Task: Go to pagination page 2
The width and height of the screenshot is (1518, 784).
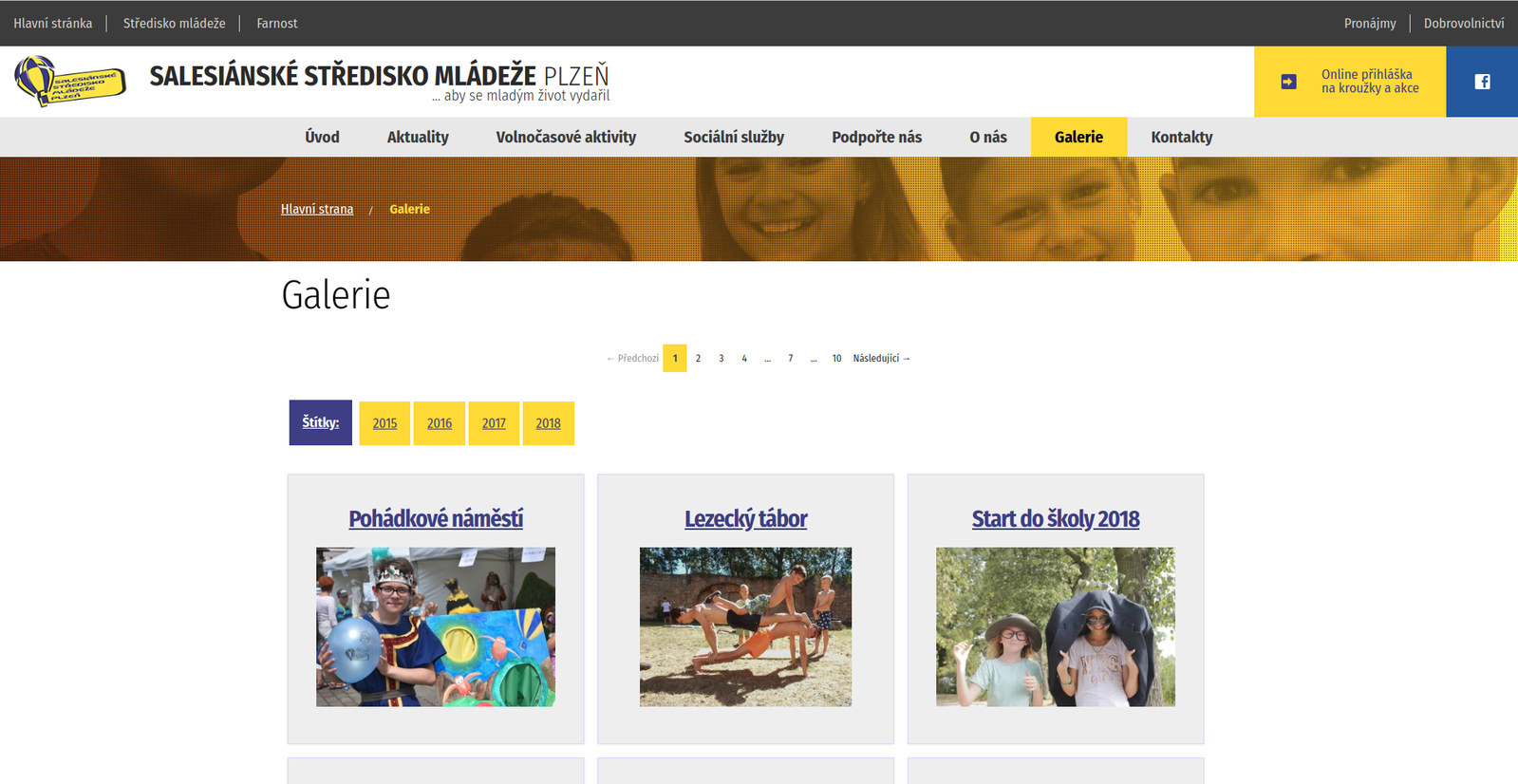Action: click(698, 359)
